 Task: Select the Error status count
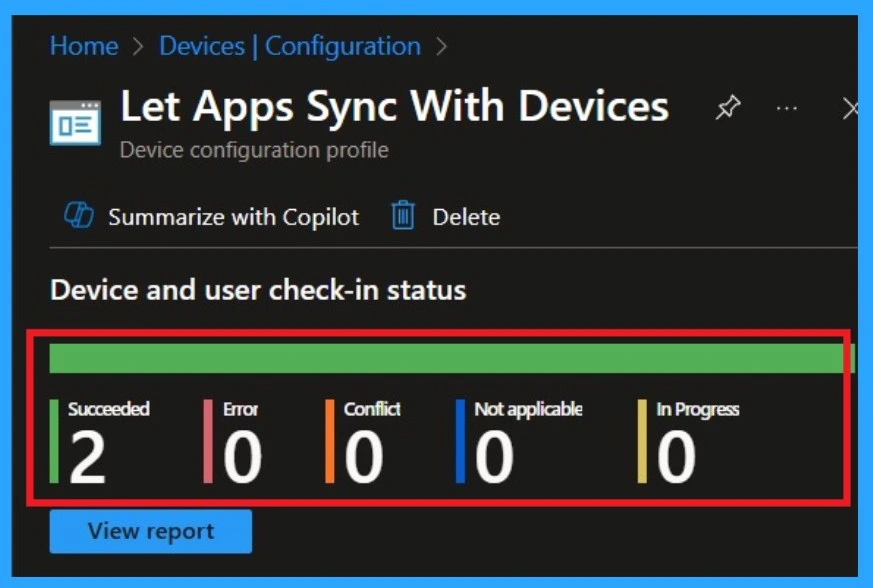point(242,458)
